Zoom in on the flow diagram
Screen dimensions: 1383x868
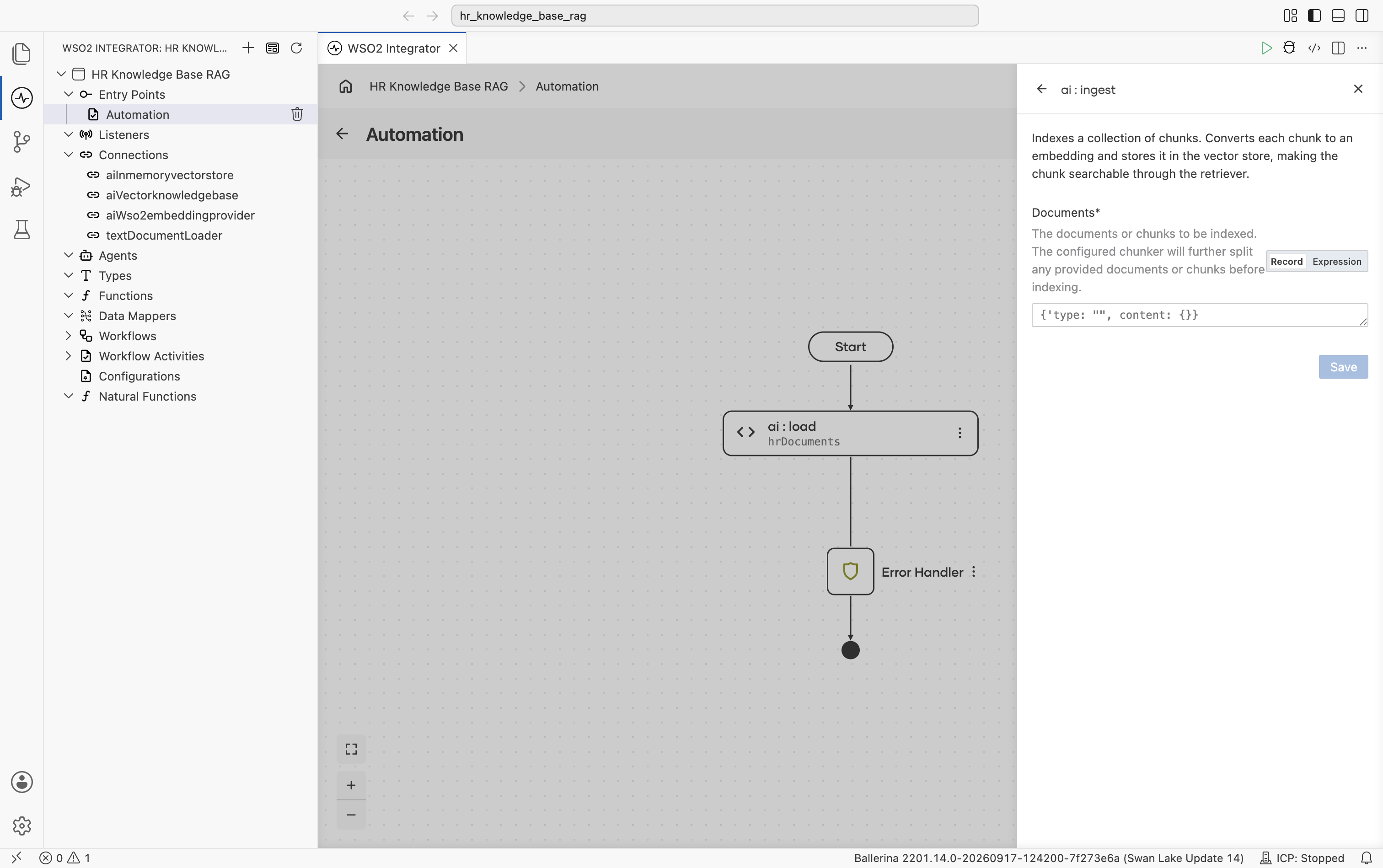351,785
